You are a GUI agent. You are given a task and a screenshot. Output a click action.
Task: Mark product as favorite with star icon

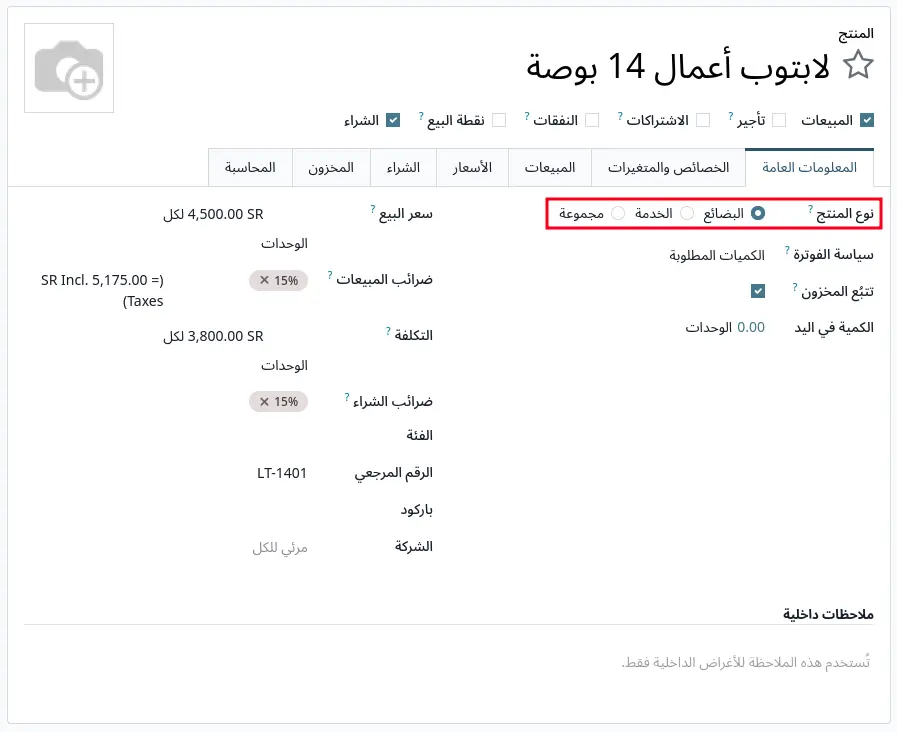[859, 65]
